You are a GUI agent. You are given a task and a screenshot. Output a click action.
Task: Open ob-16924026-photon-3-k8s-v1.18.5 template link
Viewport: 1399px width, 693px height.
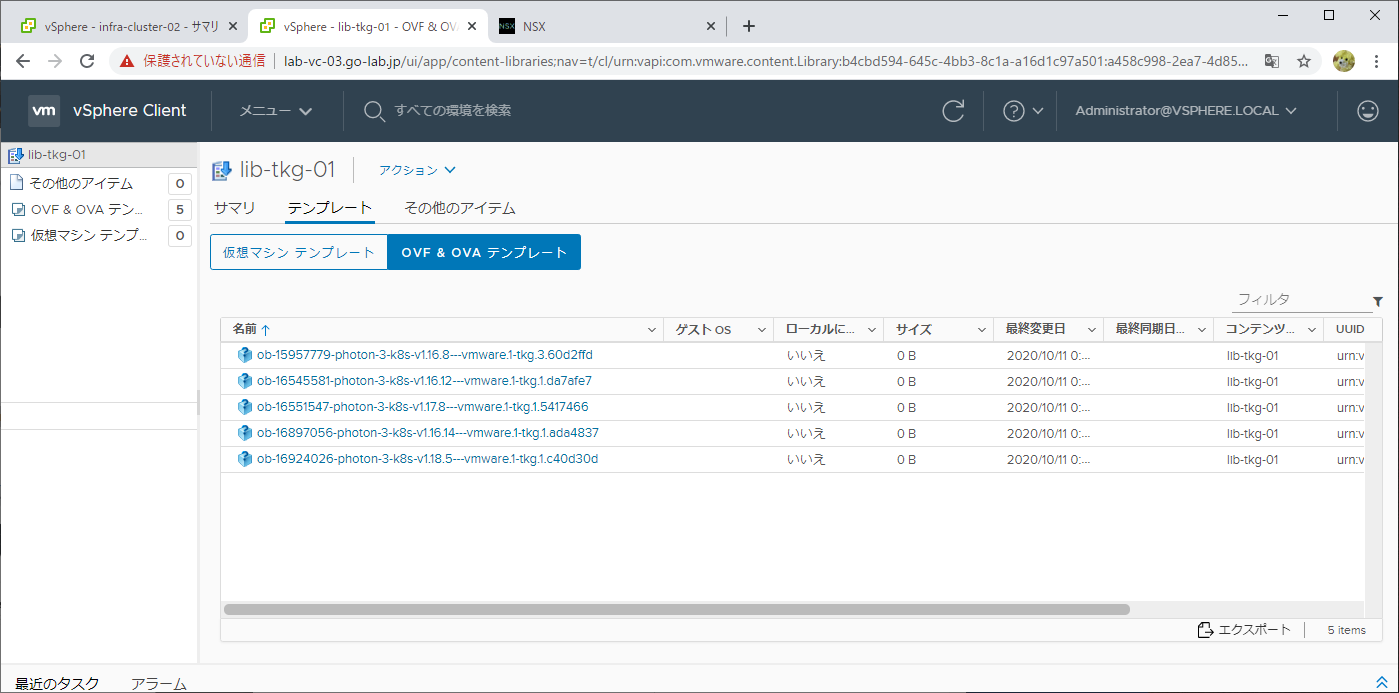pos(428,459)
